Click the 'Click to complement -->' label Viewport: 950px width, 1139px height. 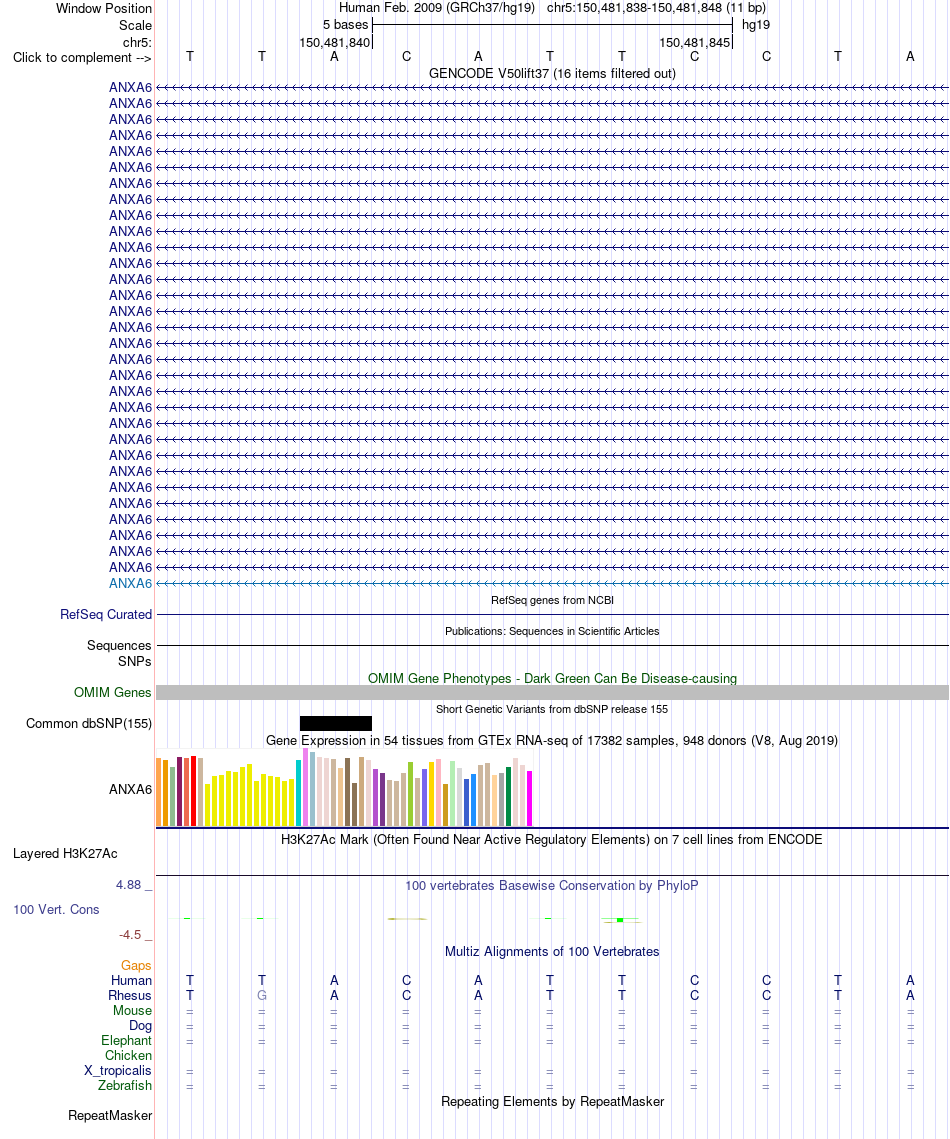(82, 57)
